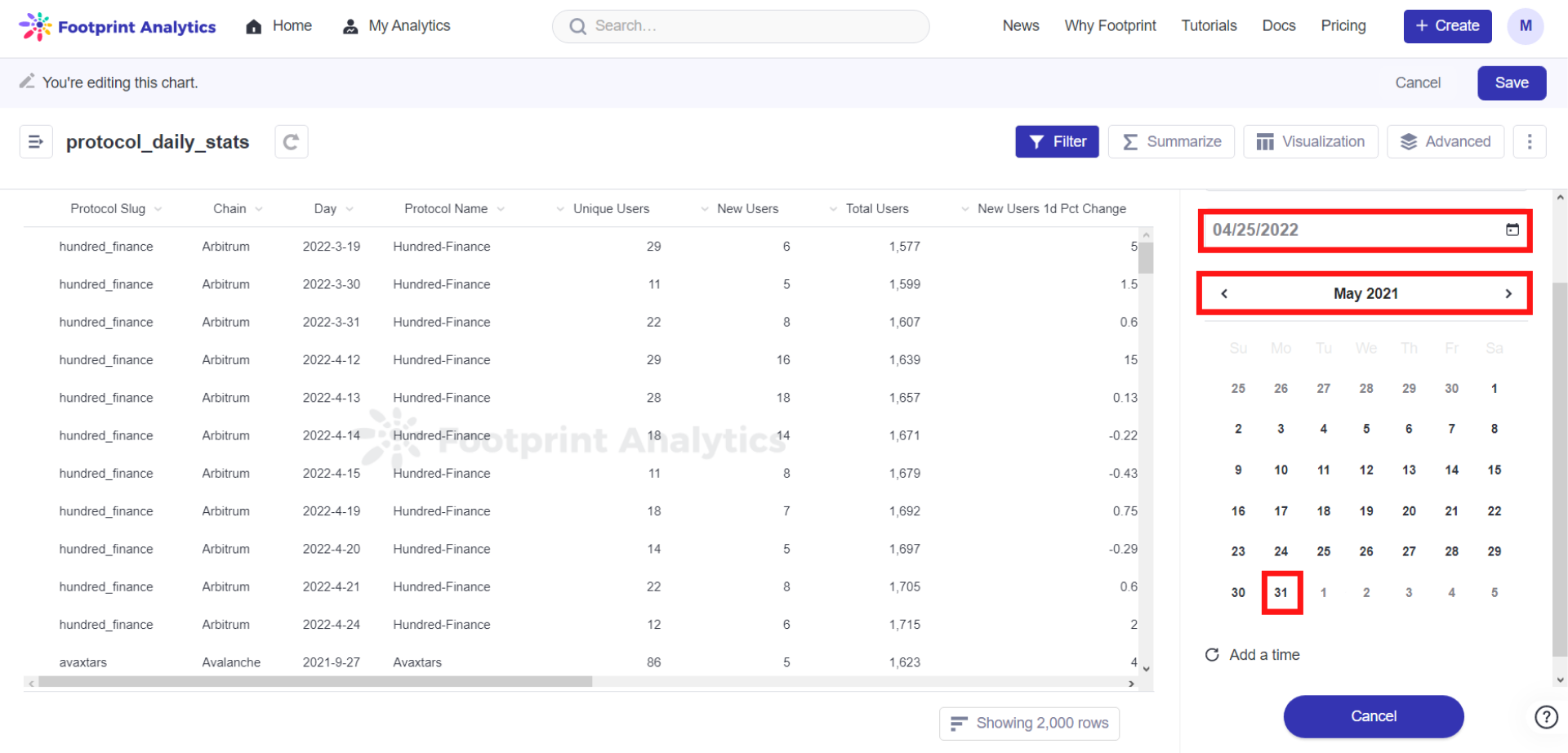Select May 10 in calendar
This screenshot has width=1568, height=753.
point(1281,470)
